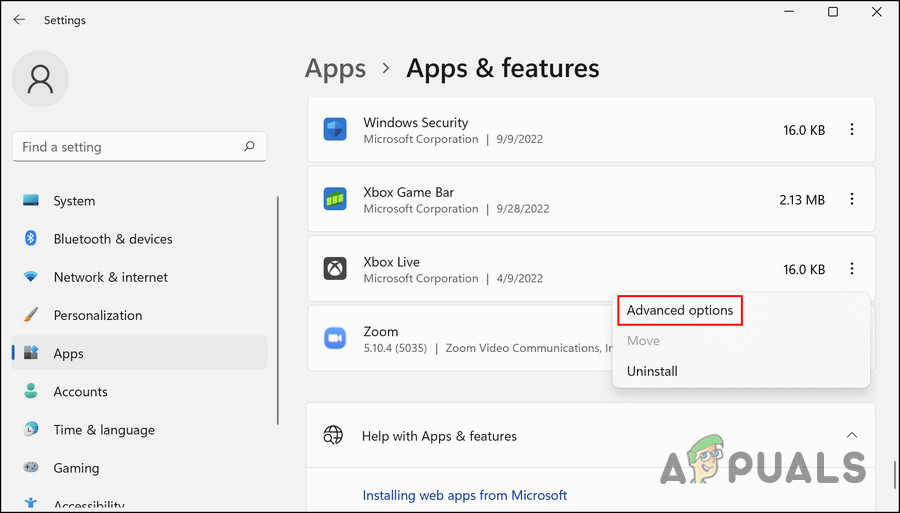Click the Windows Security app name

pyautogui.click(x=416, y=122)
